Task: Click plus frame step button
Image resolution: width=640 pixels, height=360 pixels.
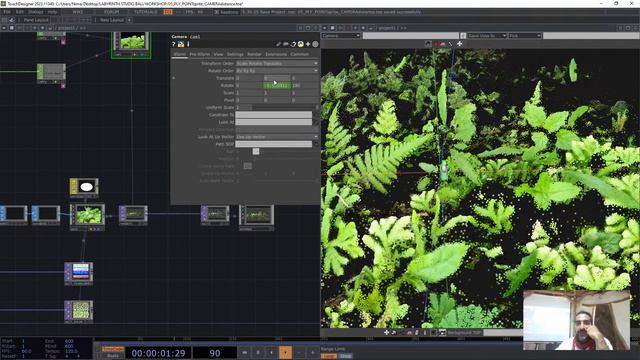Action: [x=313, y=353]
